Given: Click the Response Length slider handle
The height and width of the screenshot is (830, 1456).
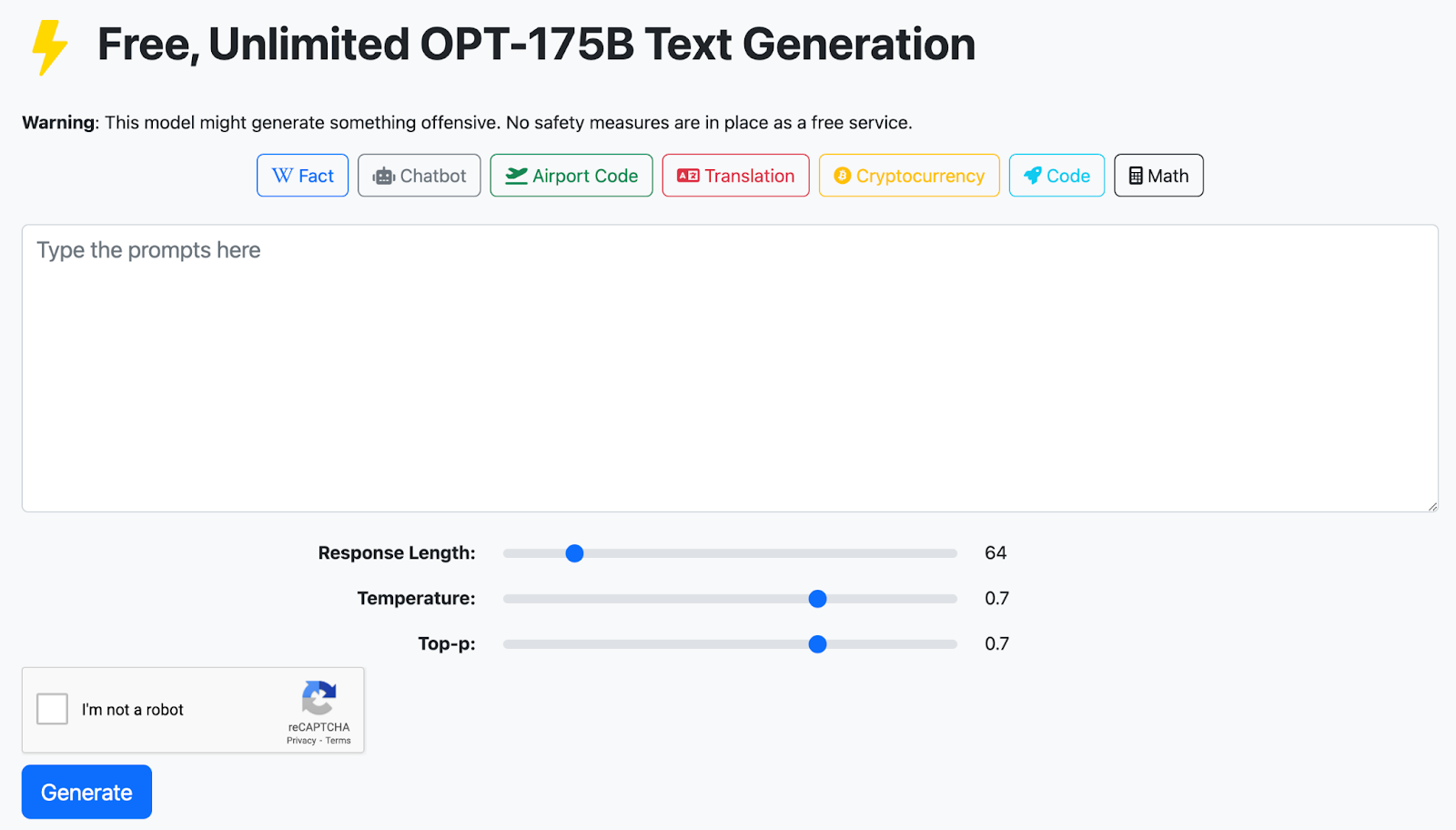Looking at the screenshot, I should 574,553.
